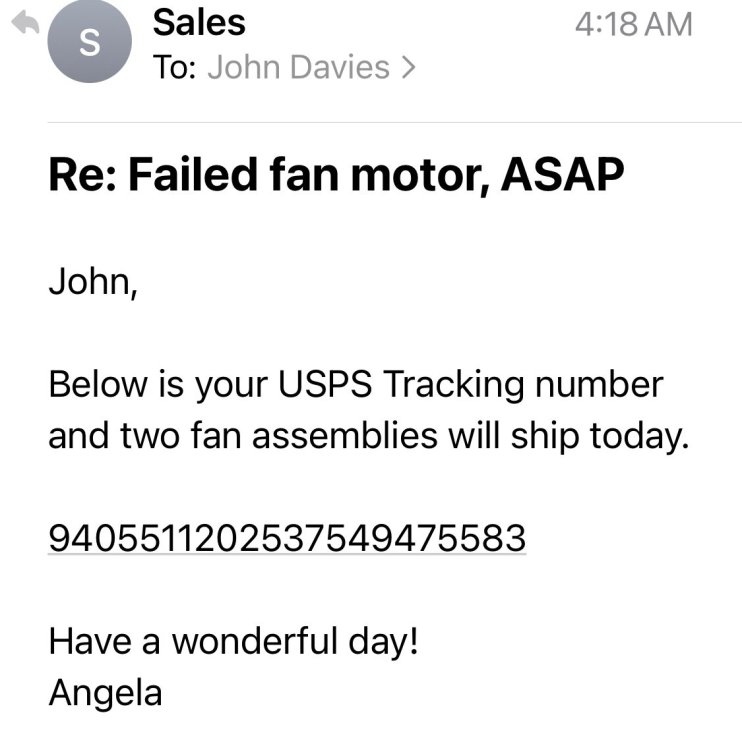Open the USPS tracking number link
Image resolution: width=742 pixels, height=750 pixels.
click(x=286, y=538)
